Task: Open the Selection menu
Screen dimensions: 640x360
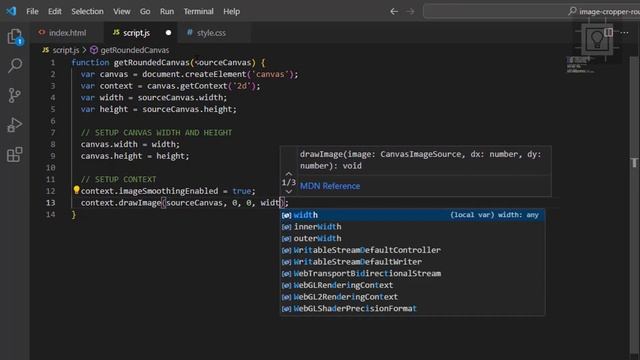Action: (x=87, y=11)
